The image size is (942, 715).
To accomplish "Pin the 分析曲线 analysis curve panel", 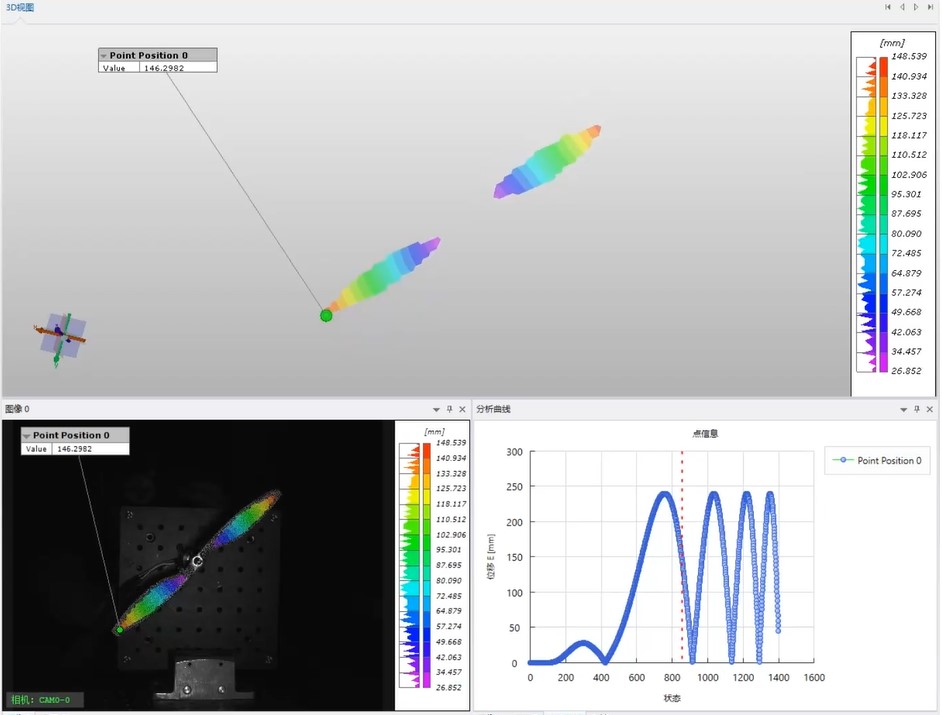I will tap(916, 410).
